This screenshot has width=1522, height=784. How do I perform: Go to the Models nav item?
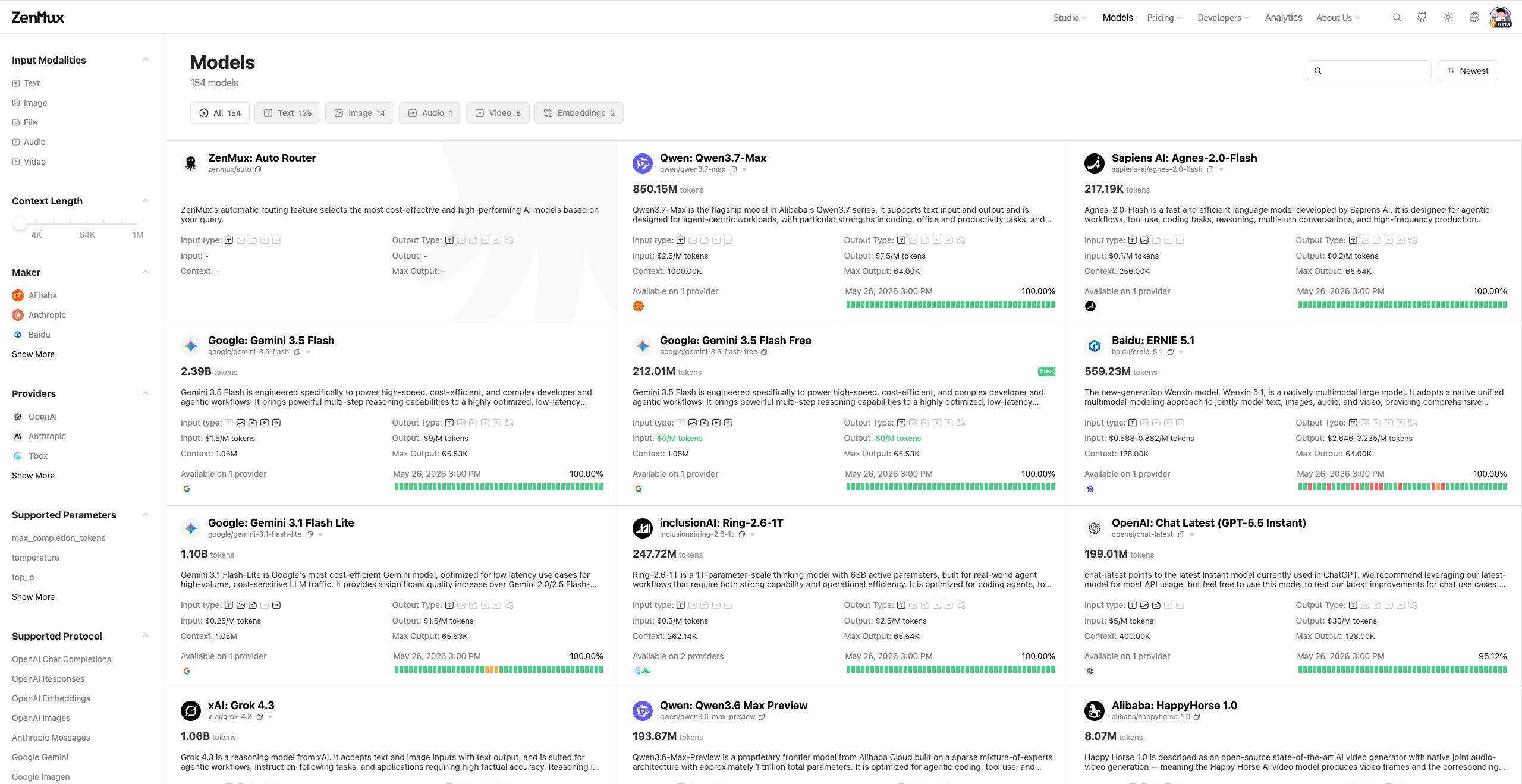pyautogui.click(x=1118, y=18)
